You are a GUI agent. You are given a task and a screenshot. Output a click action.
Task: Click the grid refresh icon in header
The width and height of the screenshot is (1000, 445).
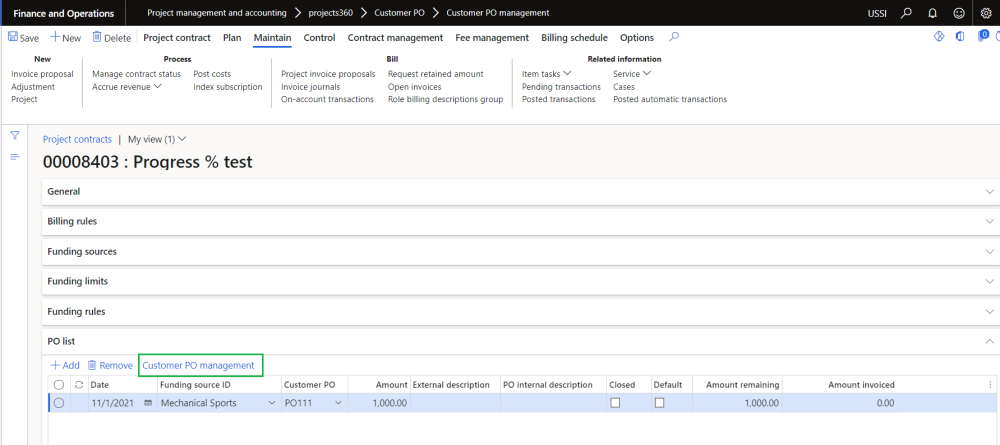coord(79,385)
